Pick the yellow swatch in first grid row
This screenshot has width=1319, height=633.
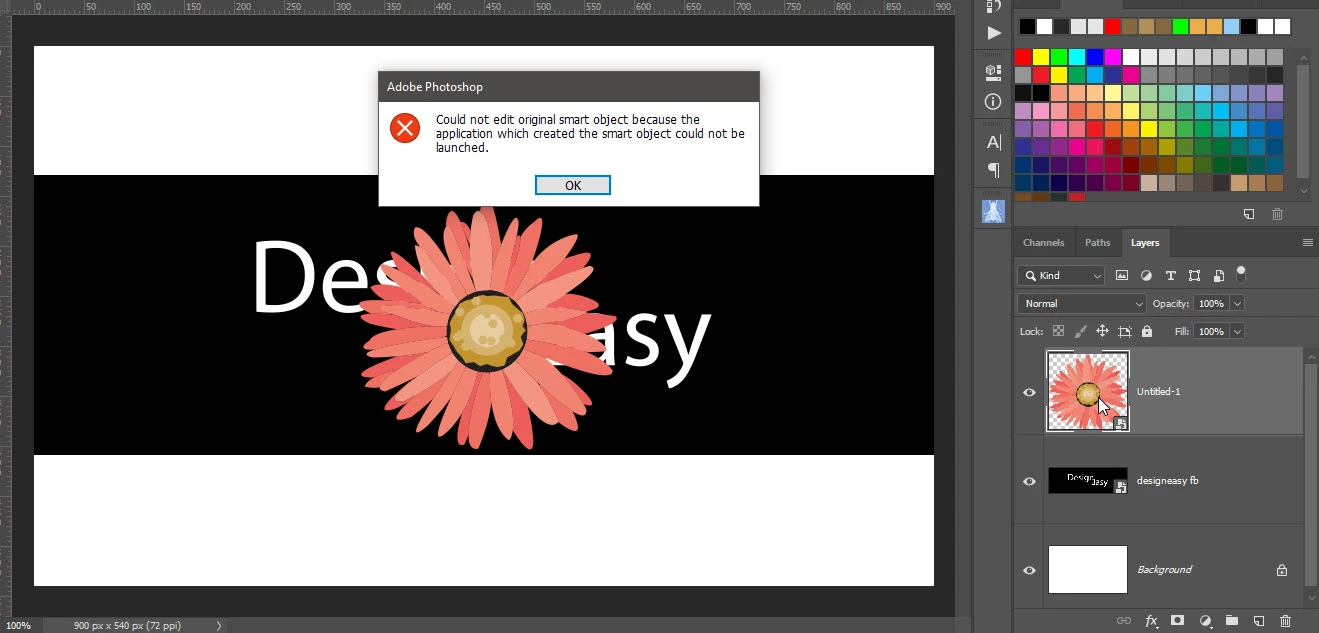click(1041, 57)
